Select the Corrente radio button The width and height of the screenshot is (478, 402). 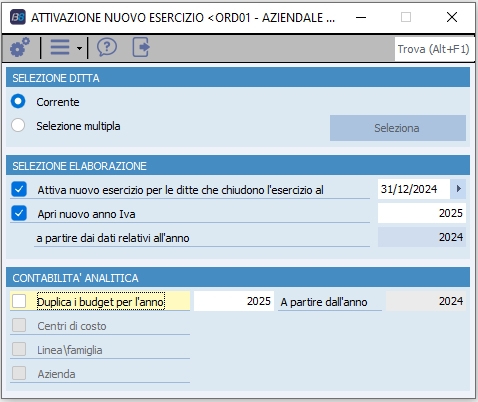[18, 101]
